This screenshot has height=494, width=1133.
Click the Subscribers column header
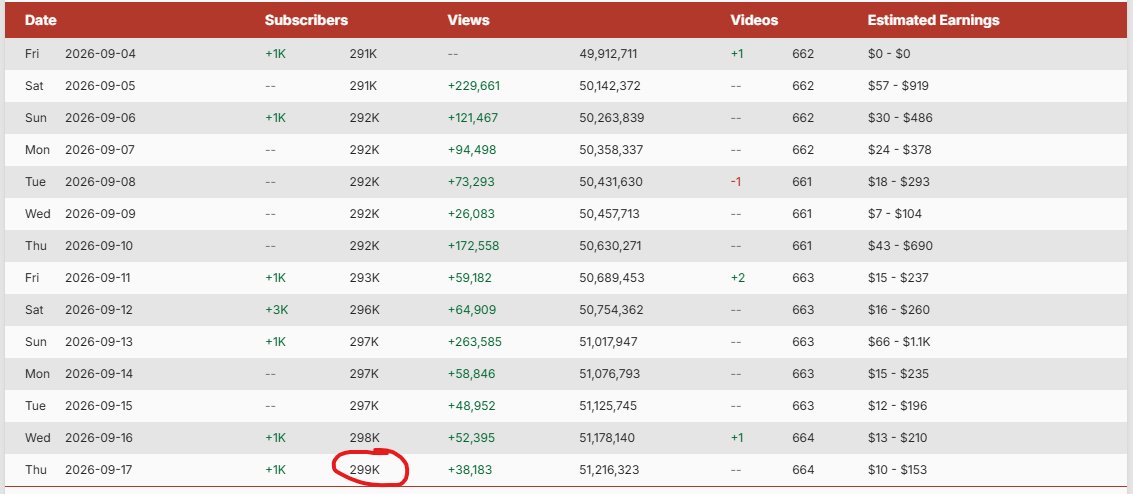306,20
